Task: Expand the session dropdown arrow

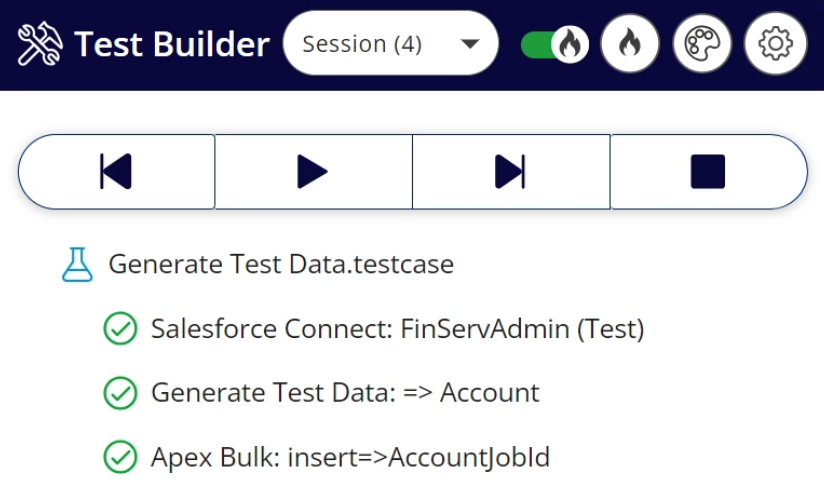Action: (x=470, y=44)
